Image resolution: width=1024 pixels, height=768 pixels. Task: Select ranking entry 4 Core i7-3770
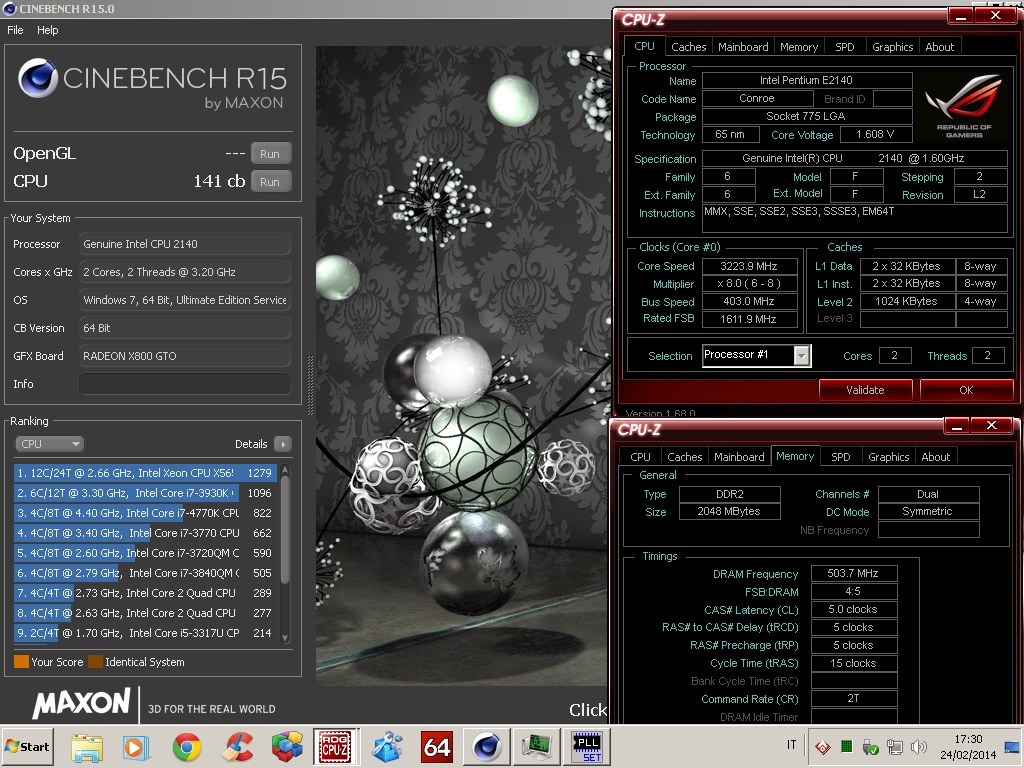tap(145, 533)
